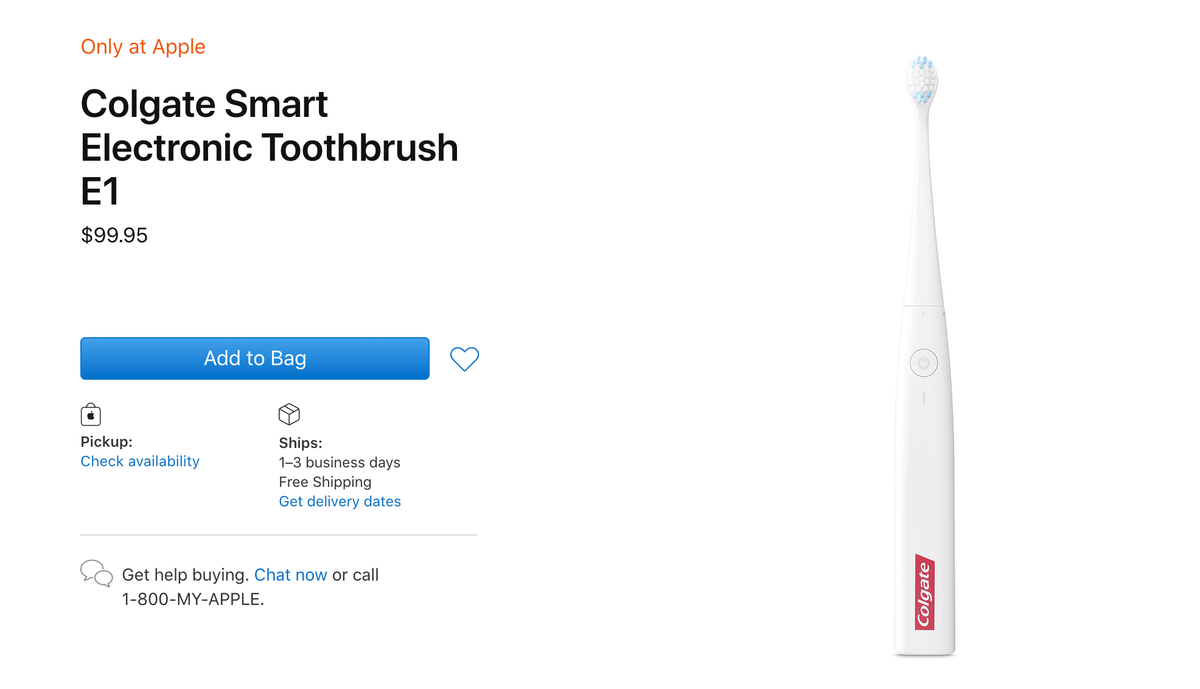Click the Colgate logo on the toothbrush
The width and height of the screenshot is (1200, 689).
coord(923,590)
